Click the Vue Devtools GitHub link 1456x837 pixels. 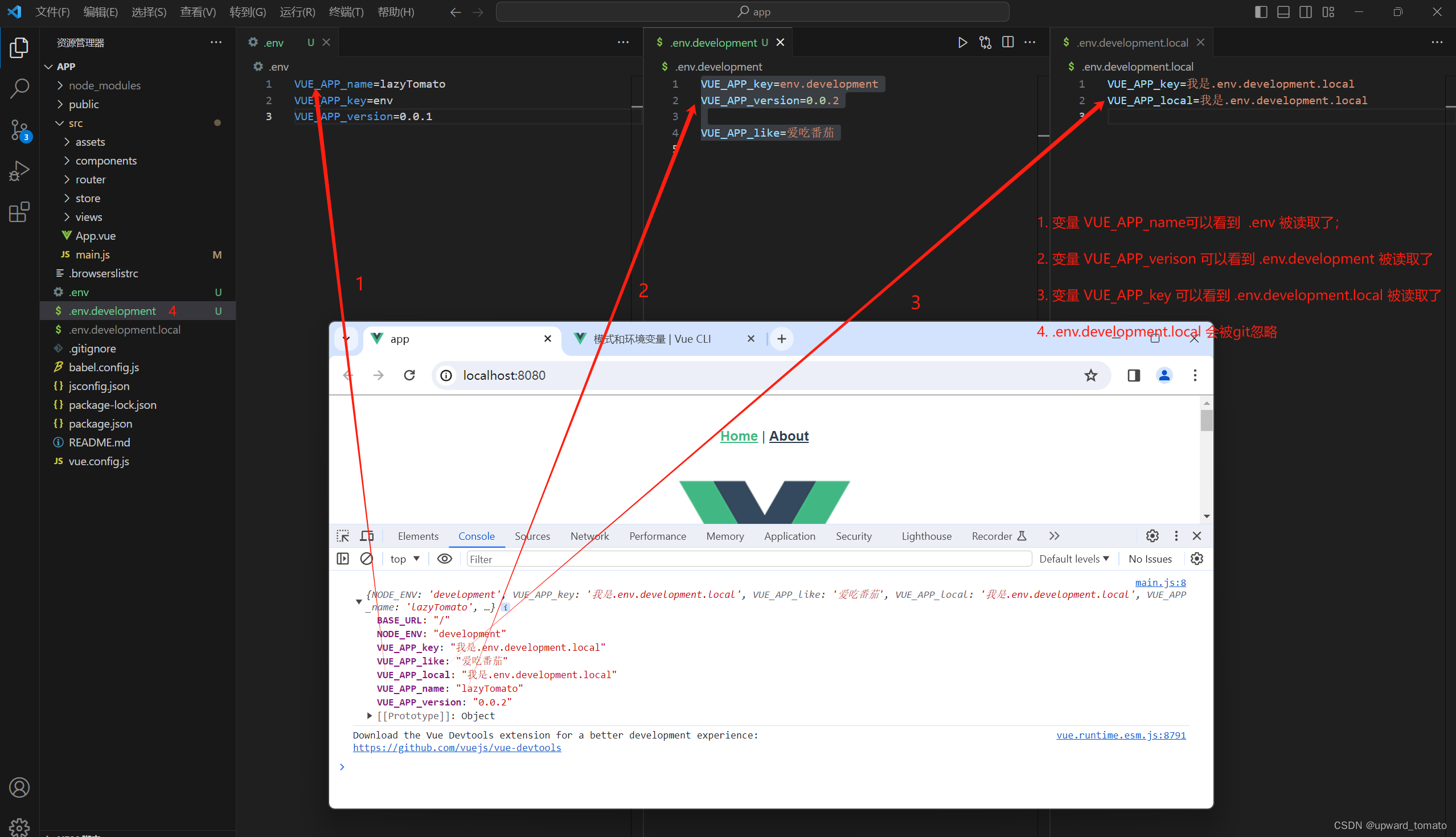pyautogui.click(x=461, y=748)
